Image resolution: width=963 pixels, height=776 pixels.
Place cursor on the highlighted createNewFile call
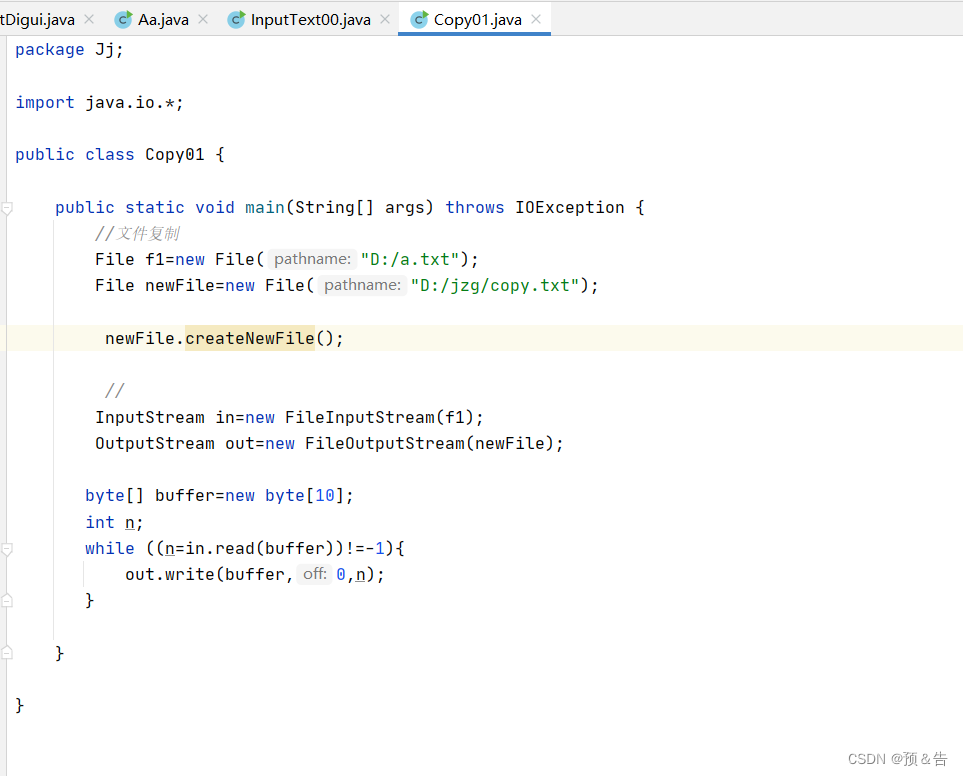[249, 338]
